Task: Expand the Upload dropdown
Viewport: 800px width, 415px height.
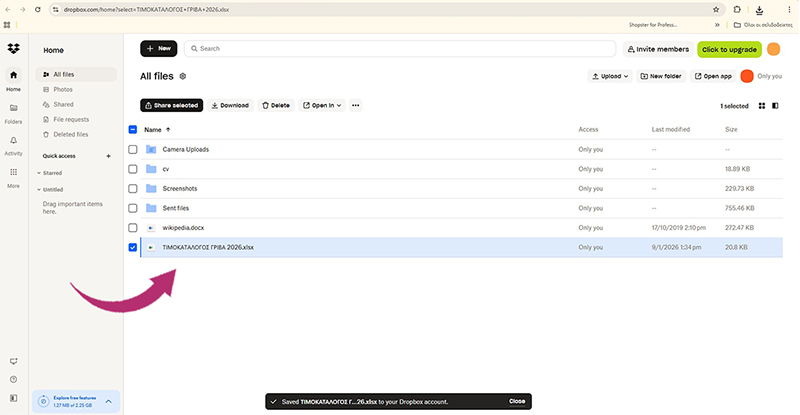Action: [610, 76]
